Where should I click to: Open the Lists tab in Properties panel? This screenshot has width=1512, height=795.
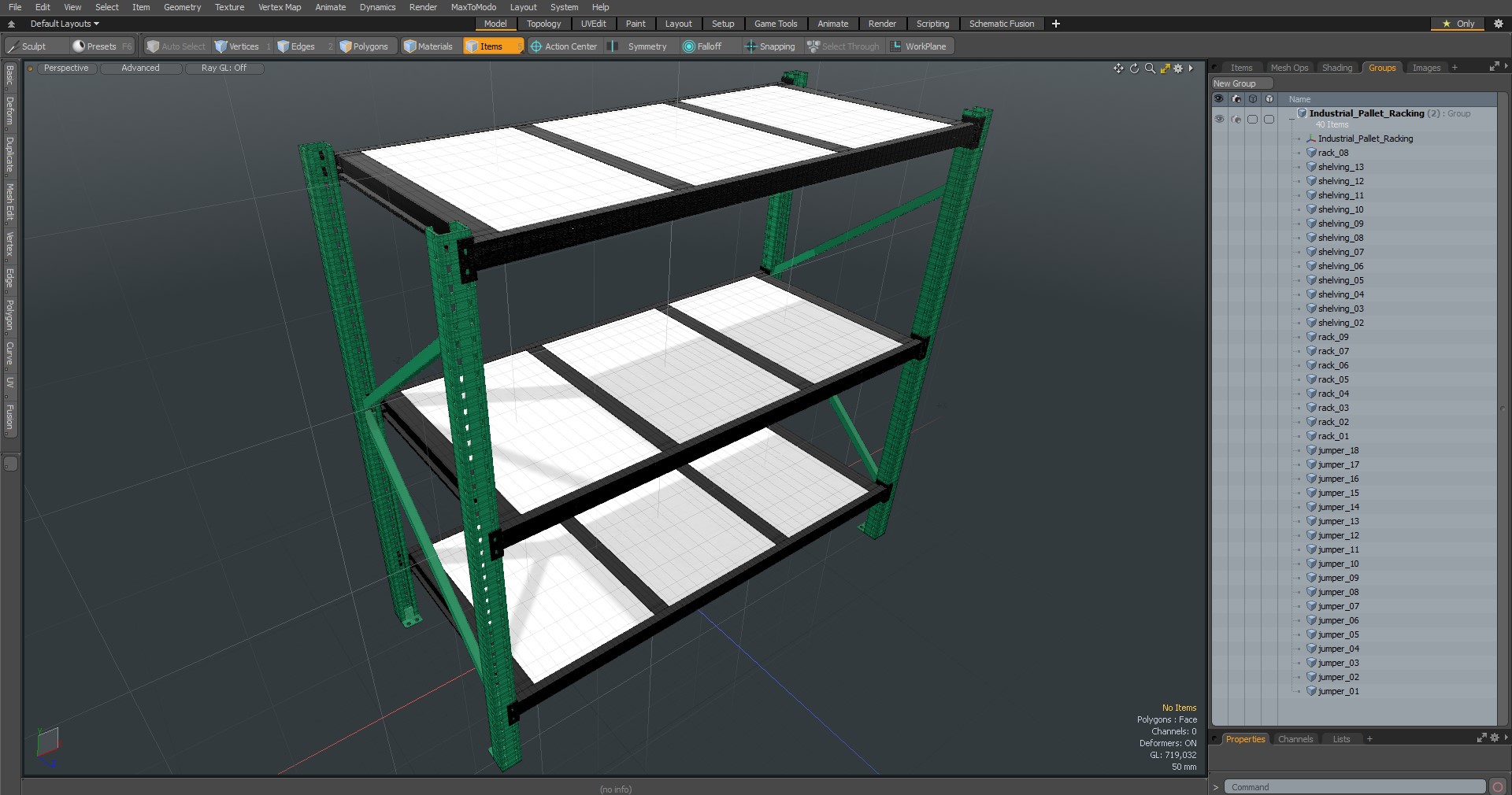(1340, 739)
